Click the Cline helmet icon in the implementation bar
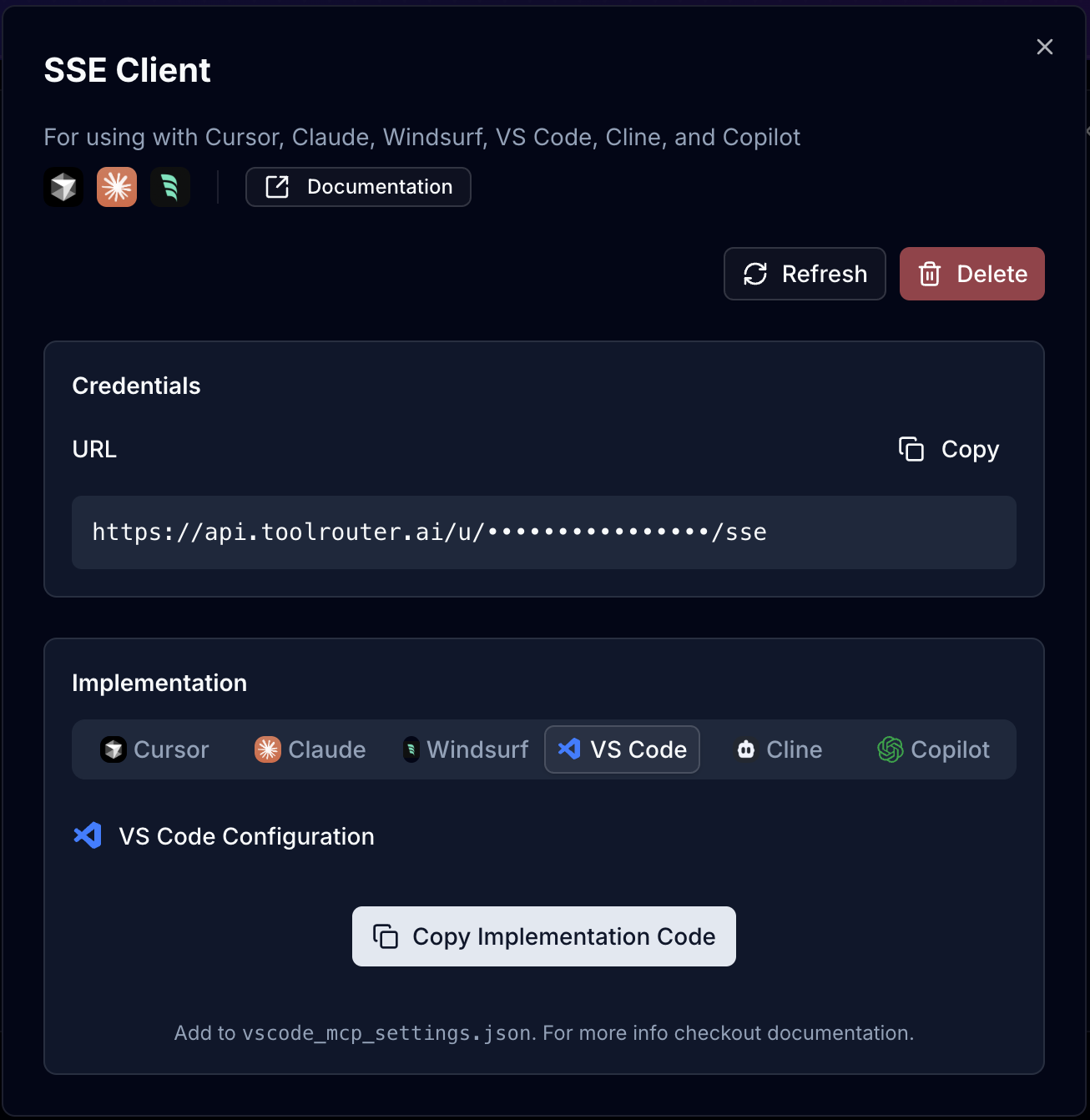1090x1120 pixels. point(745,749)
